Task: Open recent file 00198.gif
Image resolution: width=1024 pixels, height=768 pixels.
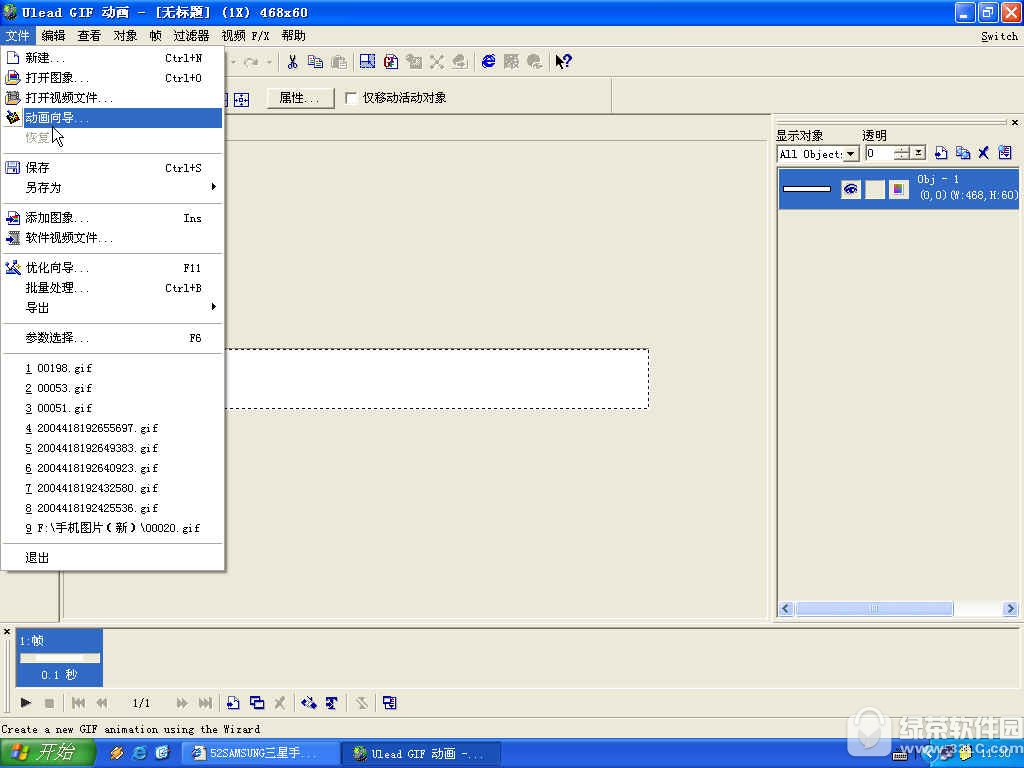Action: tap(112, 368)
